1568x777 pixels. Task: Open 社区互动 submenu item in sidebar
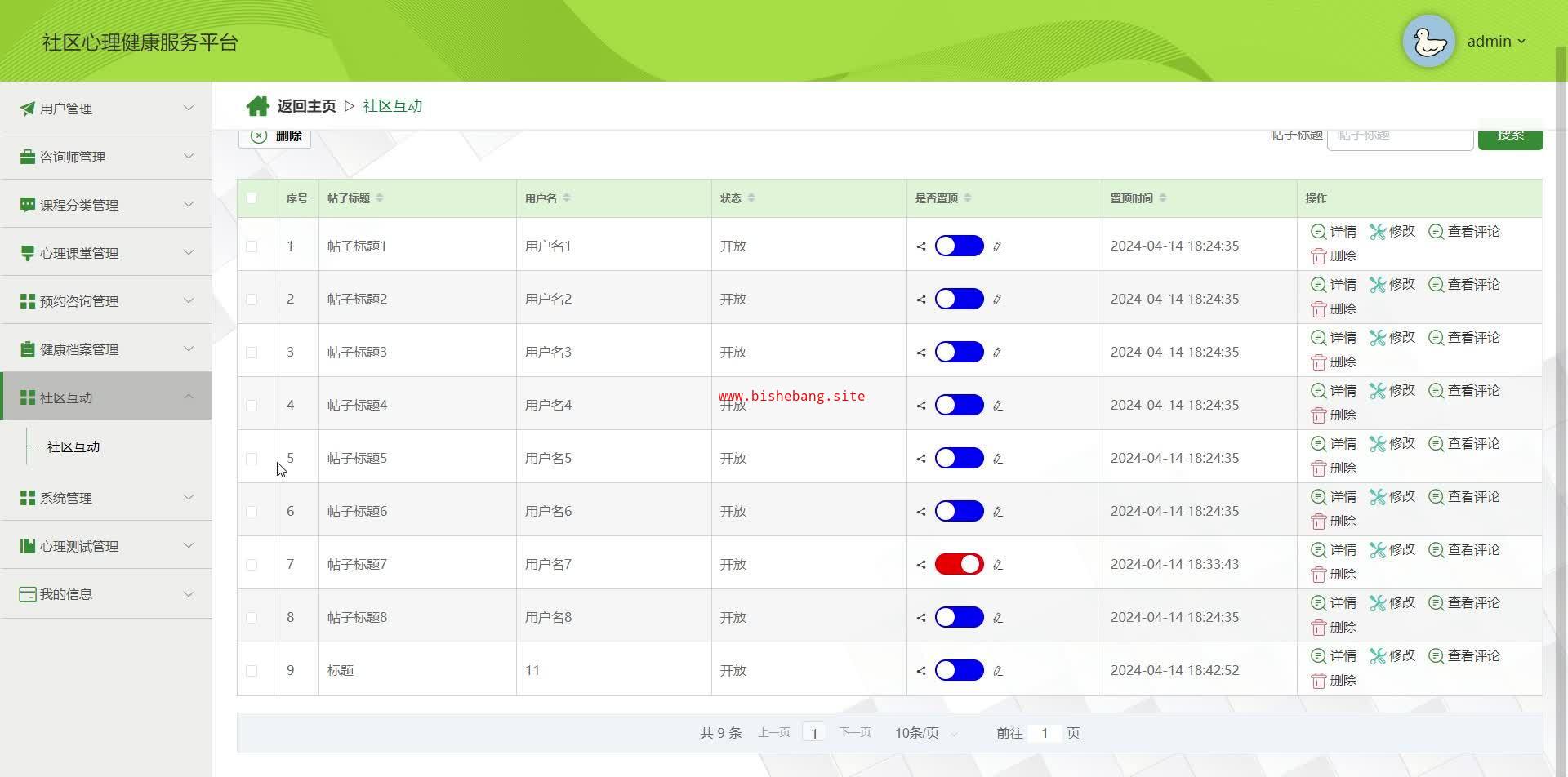pyautogui.click(x=73, y=447)
